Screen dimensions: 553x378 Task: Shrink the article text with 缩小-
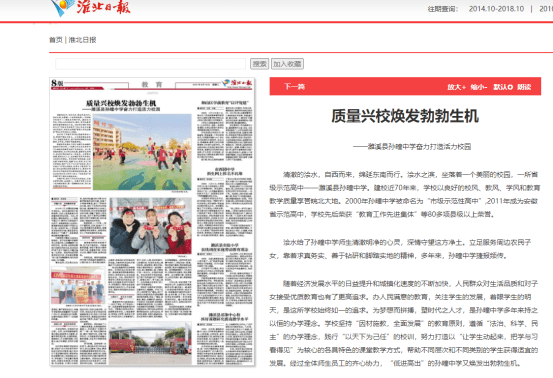[x=479, y=87]
